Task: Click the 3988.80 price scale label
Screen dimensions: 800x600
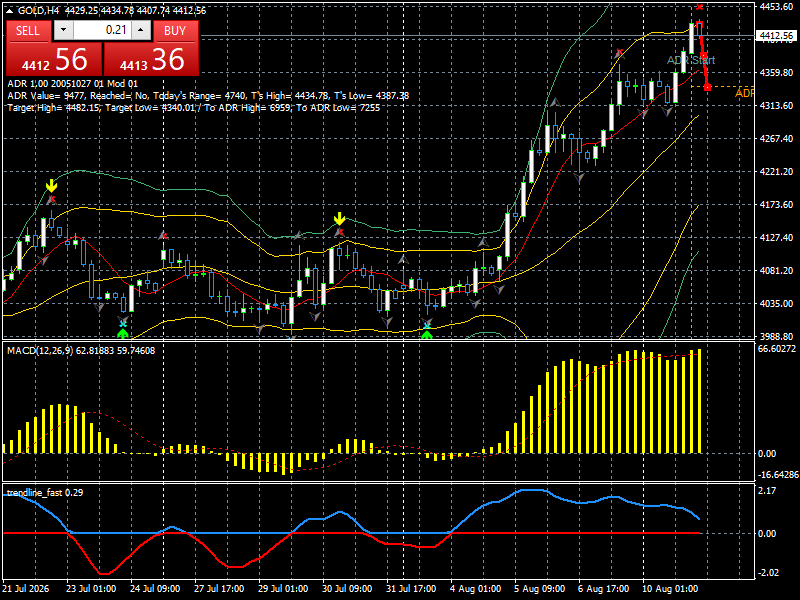Action: pos(776,337)
